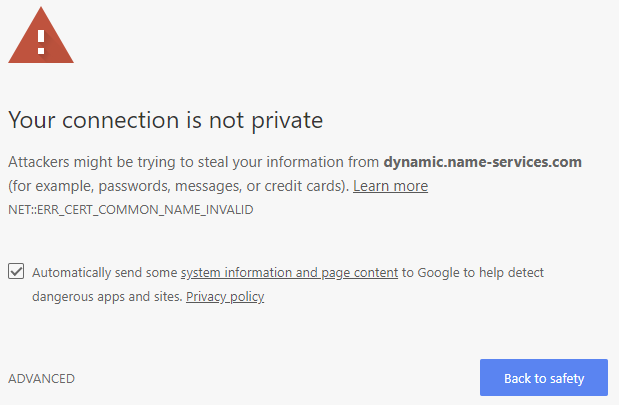The width and height of the screenshot is (619, 405).
Task: Expand the ADVANCED section
Action: coord(41,378)
